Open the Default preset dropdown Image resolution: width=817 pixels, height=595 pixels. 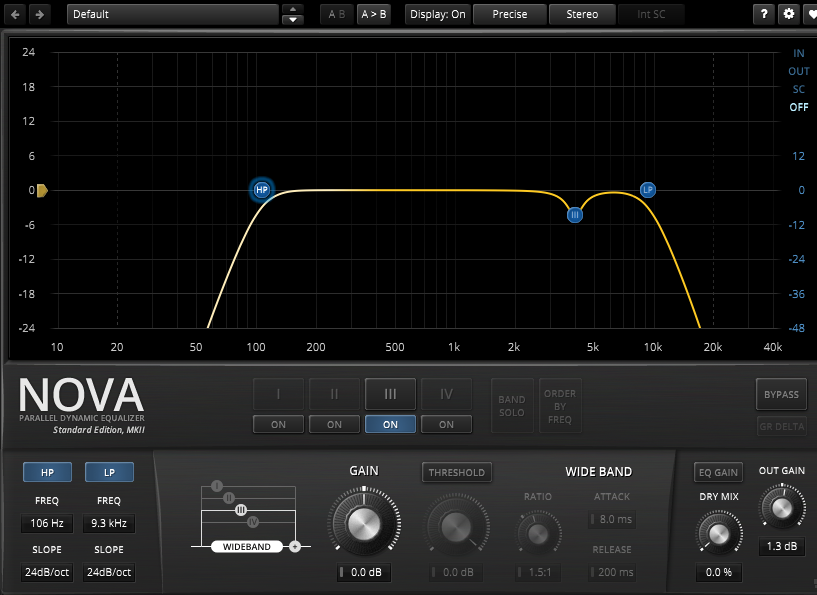pos(173,15)
